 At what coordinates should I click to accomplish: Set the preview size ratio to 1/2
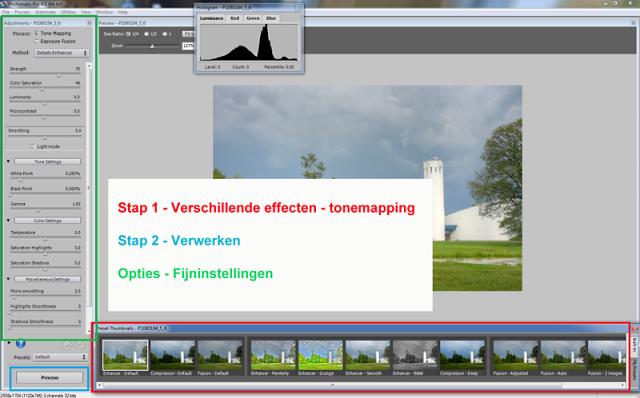[x=151, y=34]
